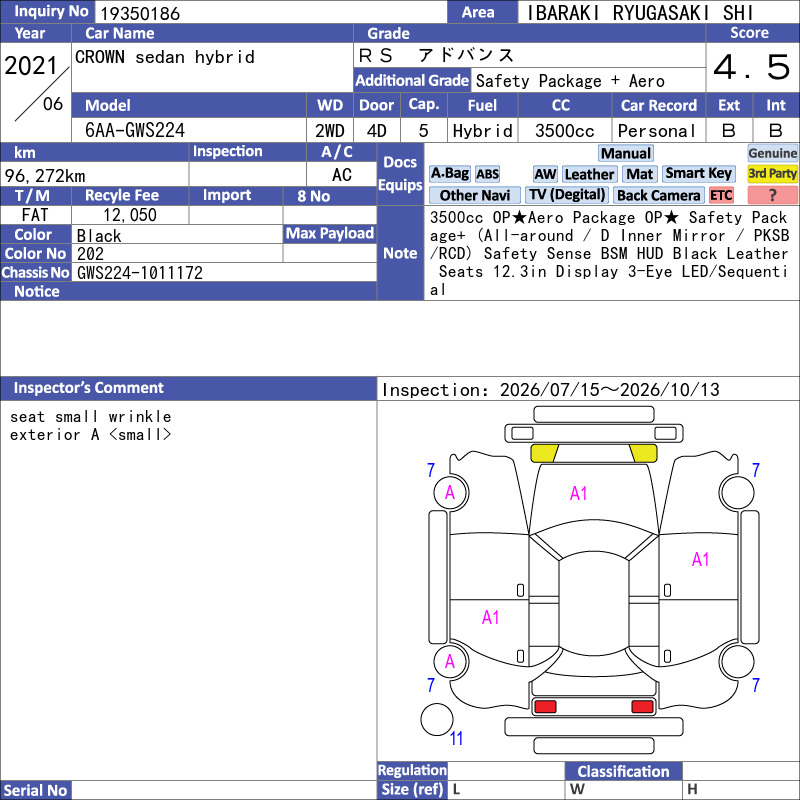Screen dimensions: 800x800
Task: Select the Notice header bar
Action: pos(188,291)
